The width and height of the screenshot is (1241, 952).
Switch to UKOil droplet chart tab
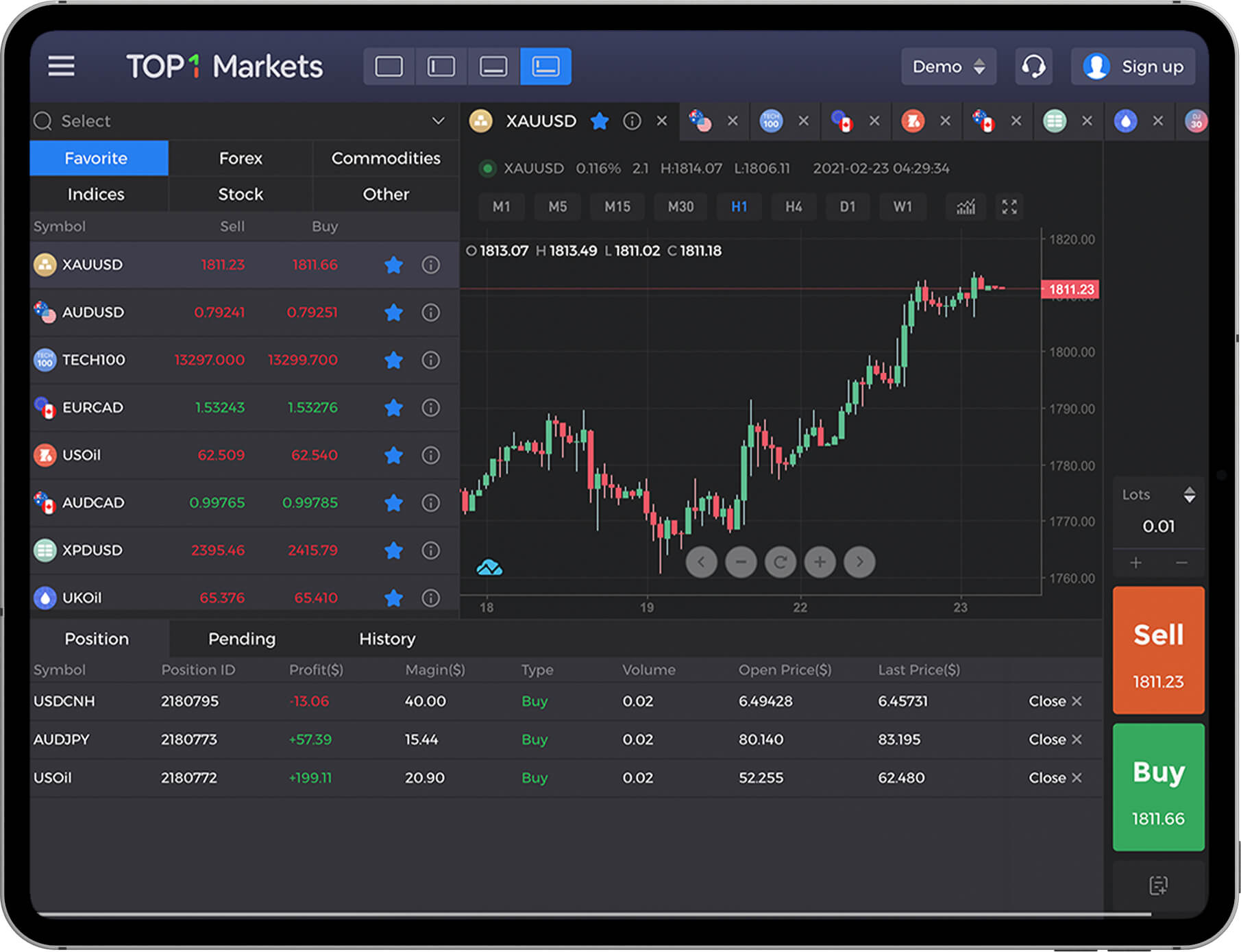point(1125,121)
